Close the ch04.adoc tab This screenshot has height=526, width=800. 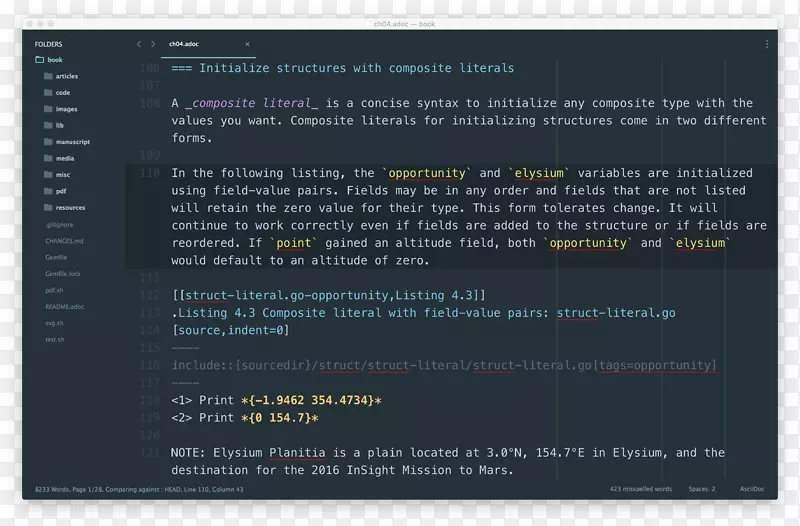coord(247,44)
